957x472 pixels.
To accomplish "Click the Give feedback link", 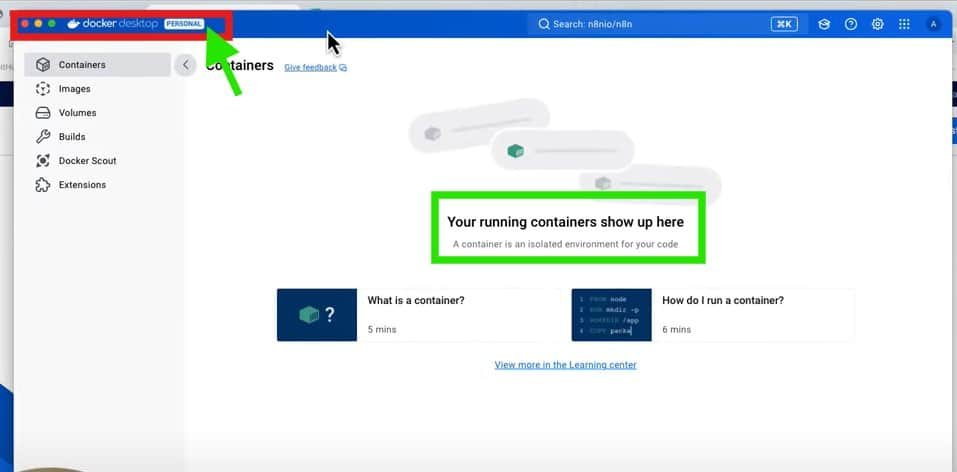I will click(x=311, y=67).
